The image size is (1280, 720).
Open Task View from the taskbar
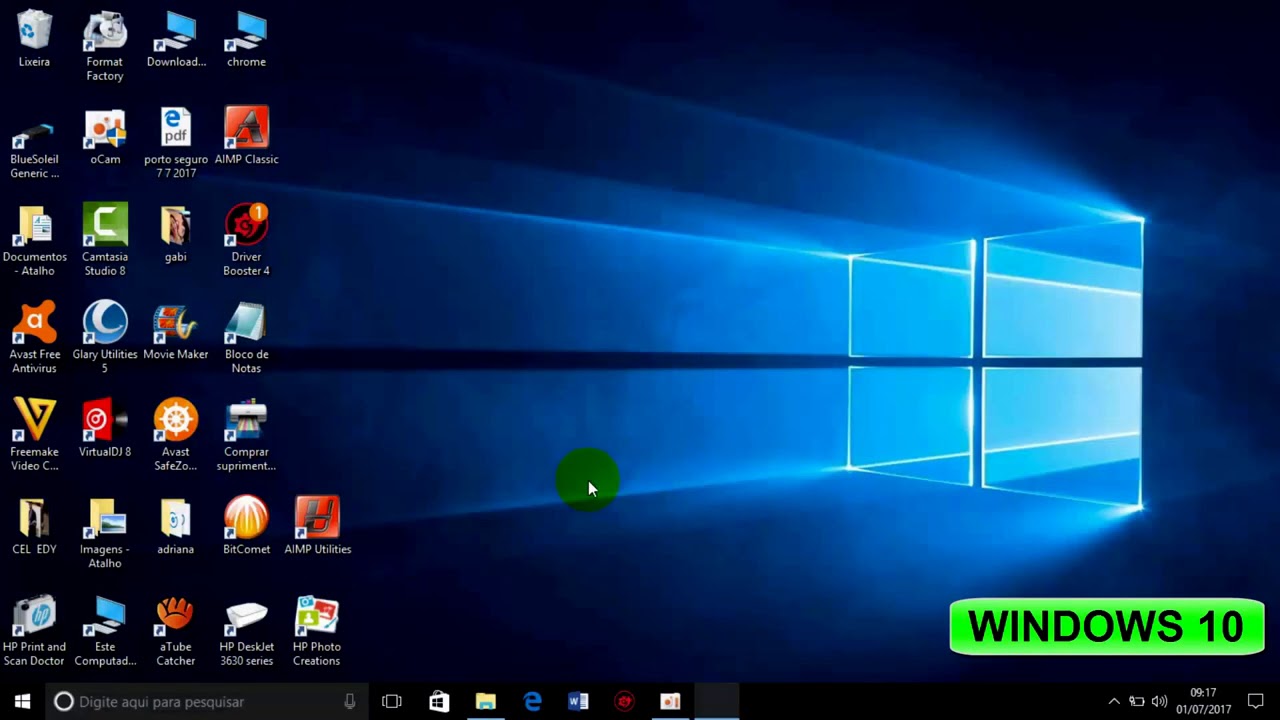(x=392, y=701)
